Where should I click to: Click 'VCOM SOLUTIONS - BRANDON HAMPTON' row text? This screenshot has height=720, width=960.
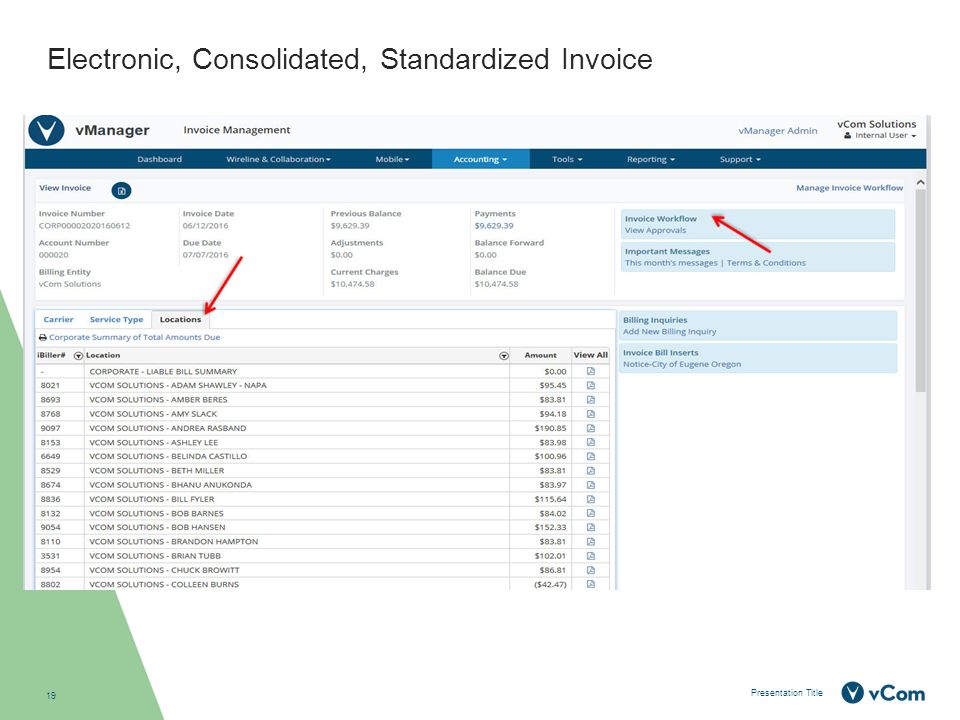point(174,542)
